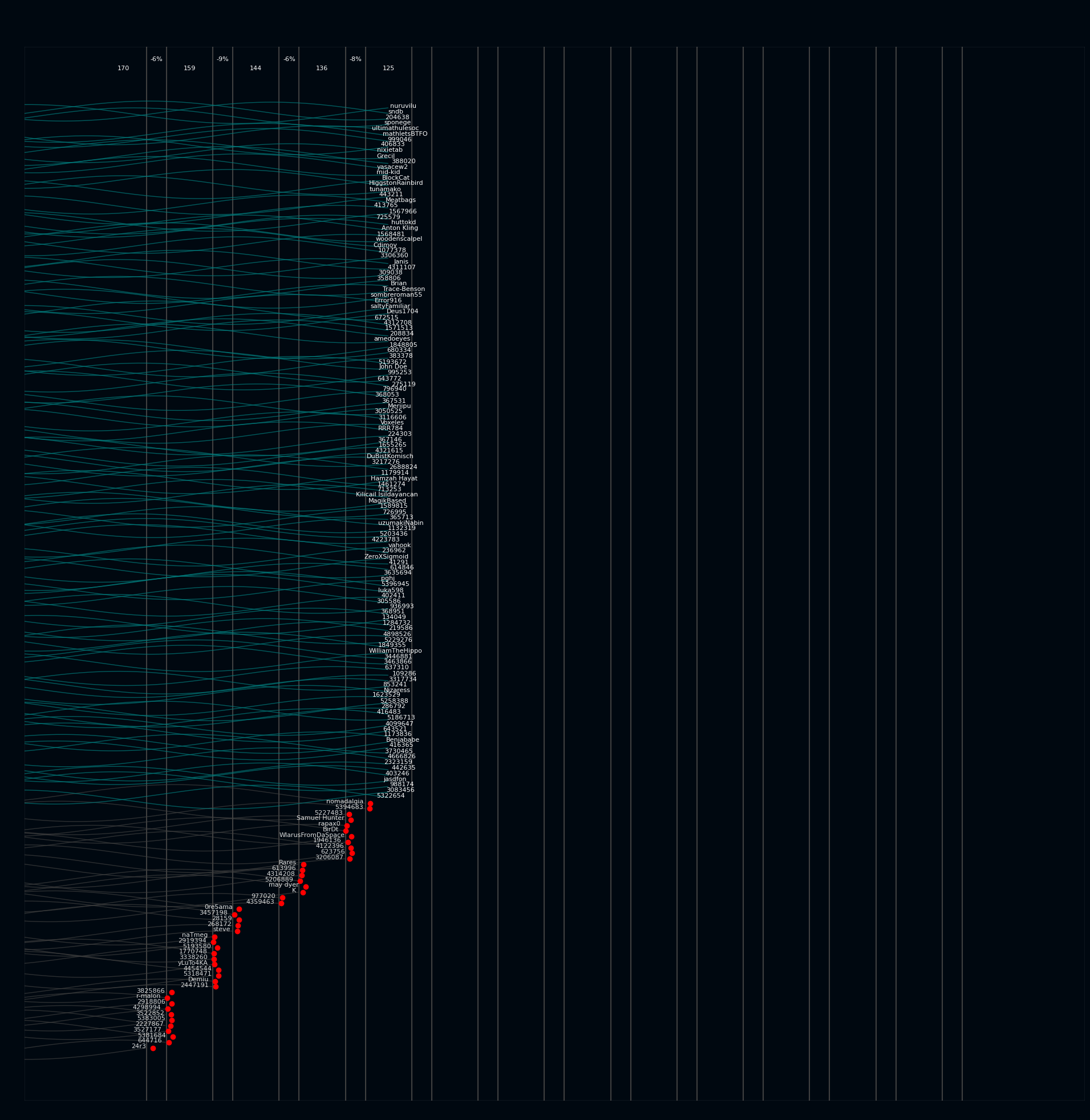Screen dimensions: 1090x1120
Task: Select the sndb name label
Action: point(396,112)
